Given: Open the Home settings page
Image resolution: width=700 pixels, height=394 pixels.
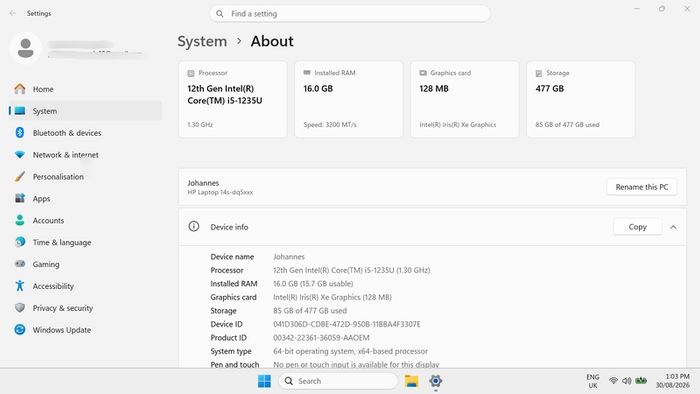Looking at the screenshot, I should click(85, 89).
